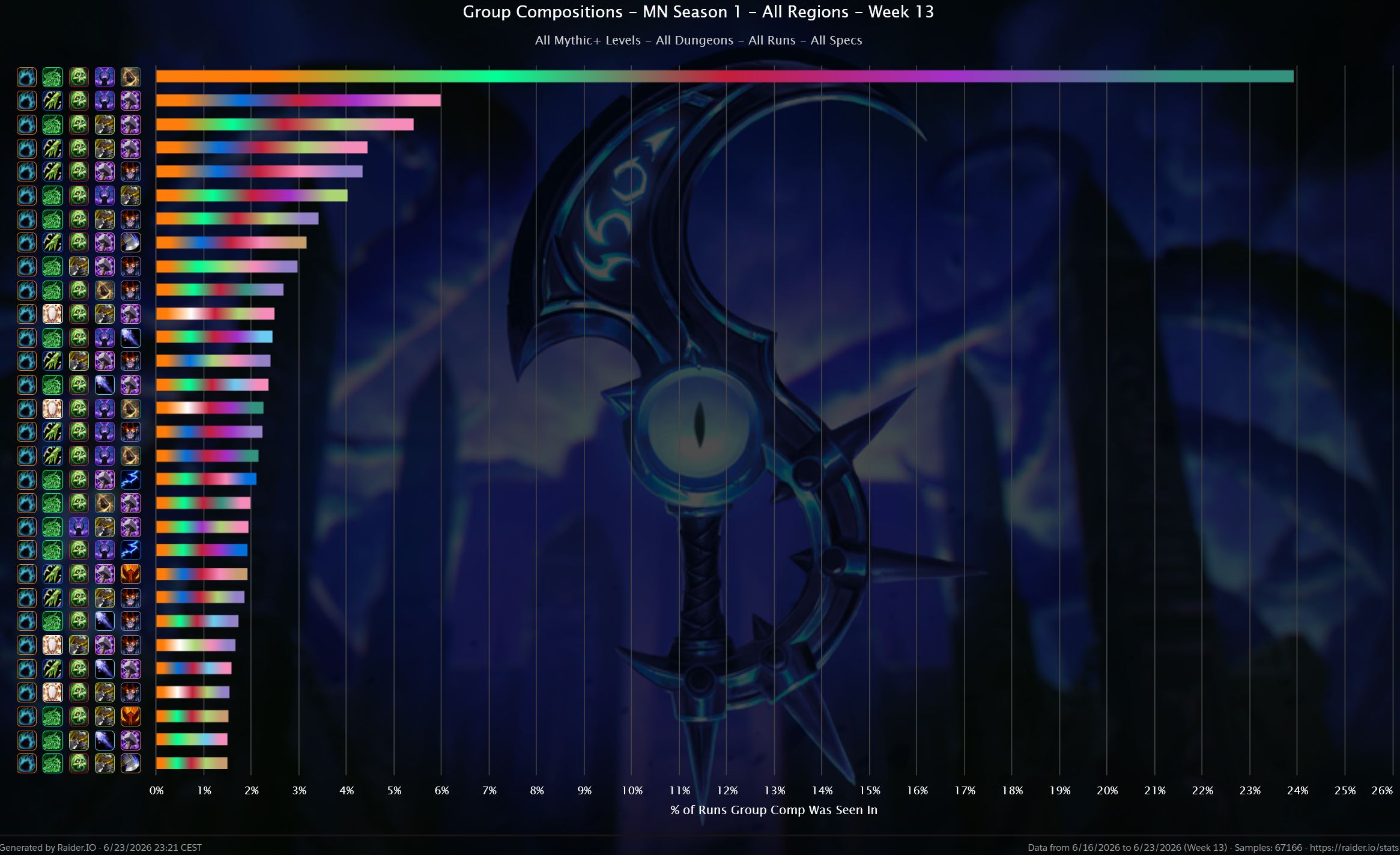Click the blue paw icon in the second row
Image resolution: width=1400 pixels, height=855 pixels.
26,100
